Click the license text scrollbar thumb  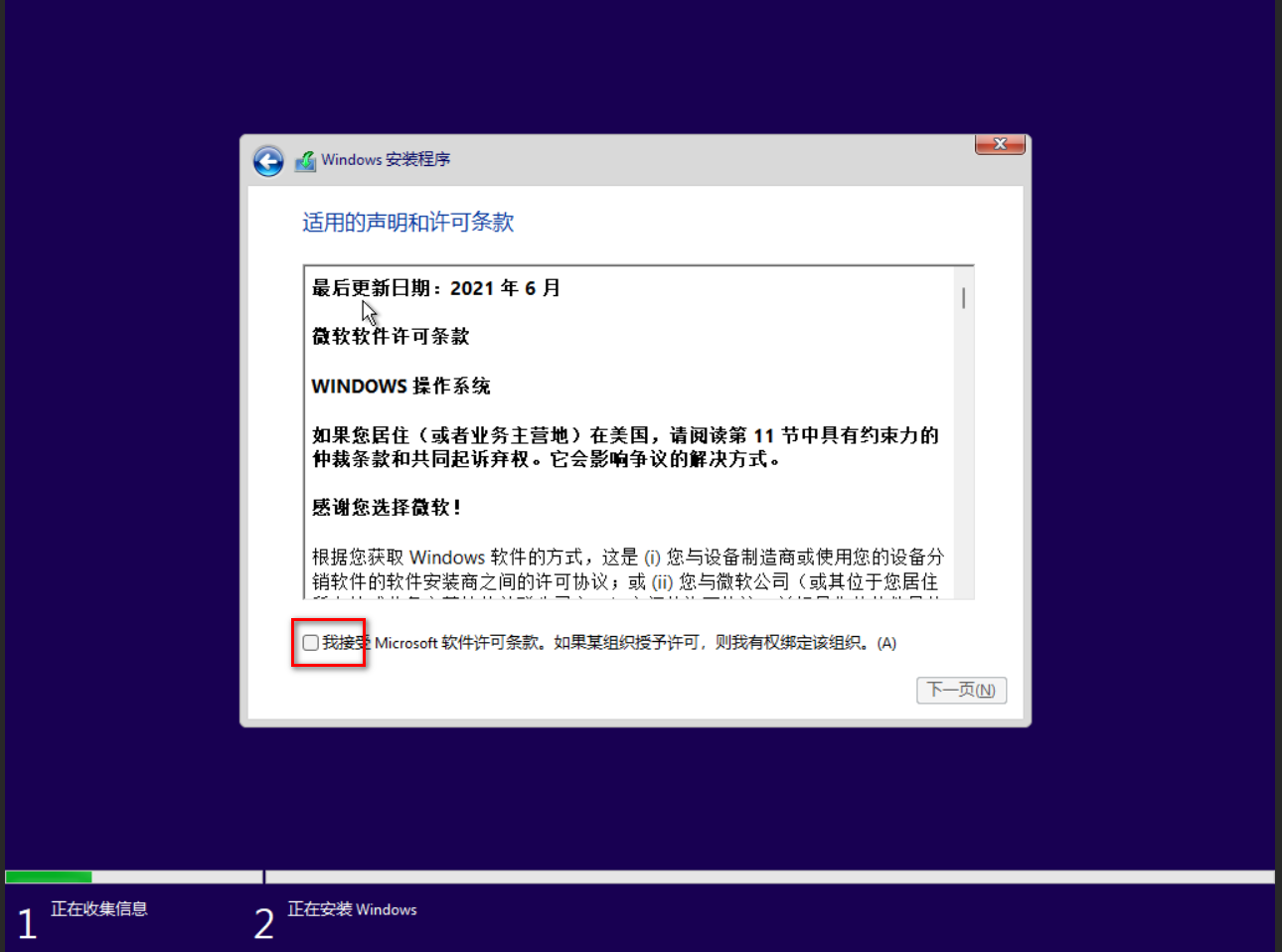(963, 298)
